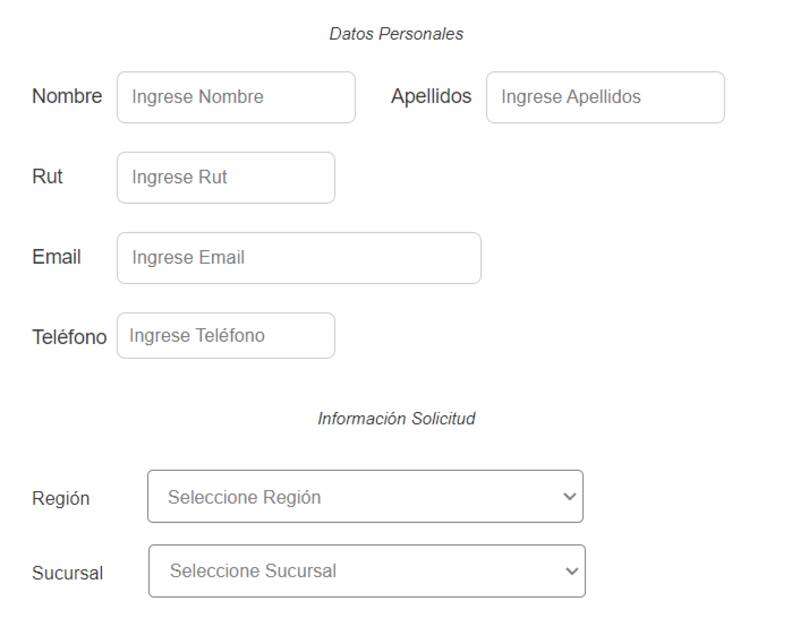Click the Información Solicitud heading

pyautogui.click(x=396, y=419)
